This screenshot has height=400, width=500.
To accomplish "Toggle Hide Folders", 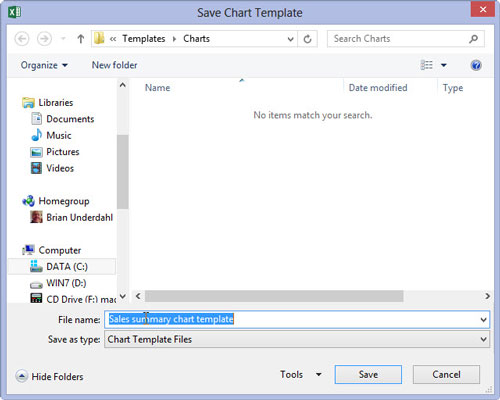I will [49, 377].
